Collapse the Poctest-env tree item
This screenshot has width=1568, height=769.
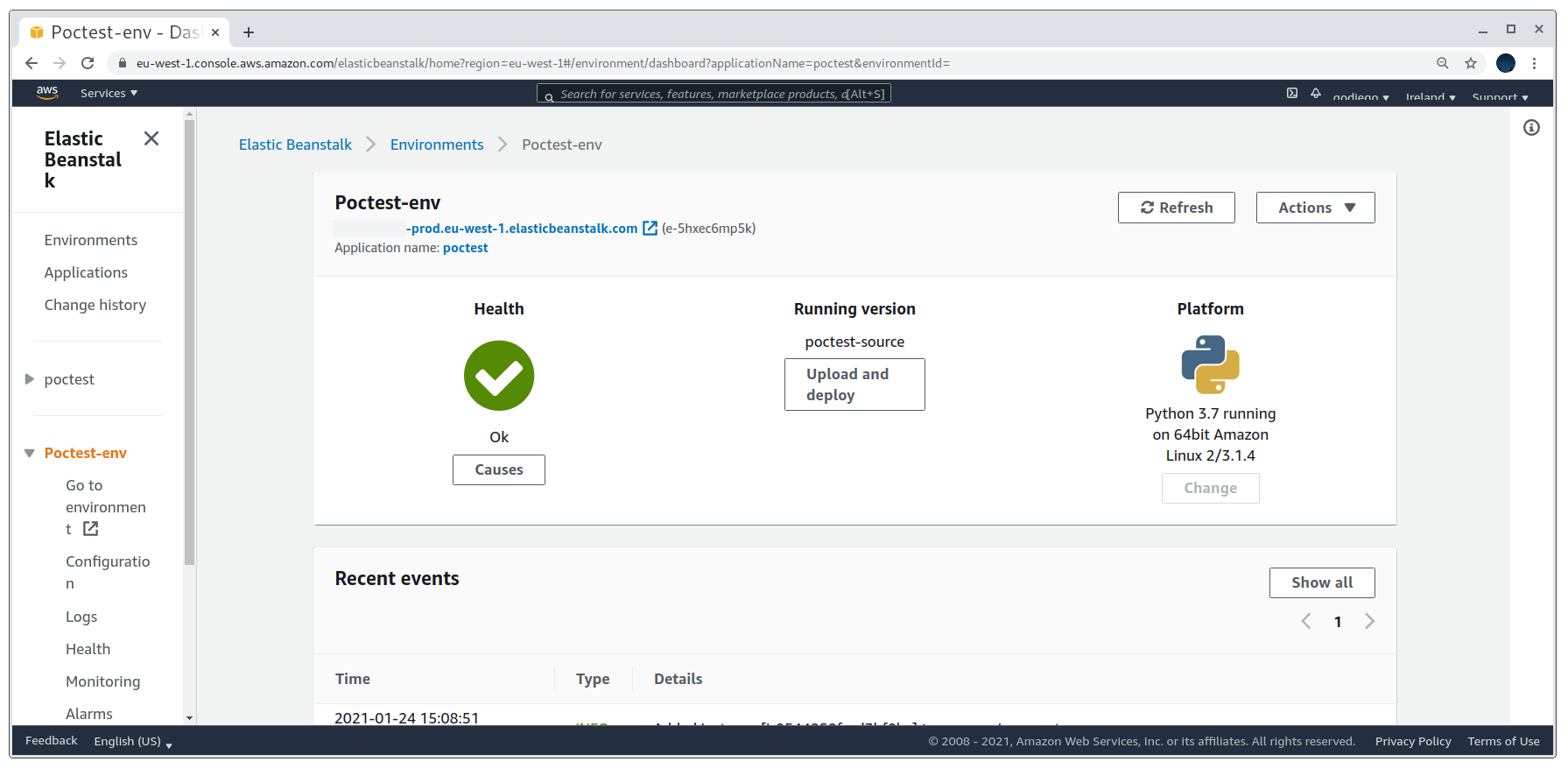tap(30, 453)
